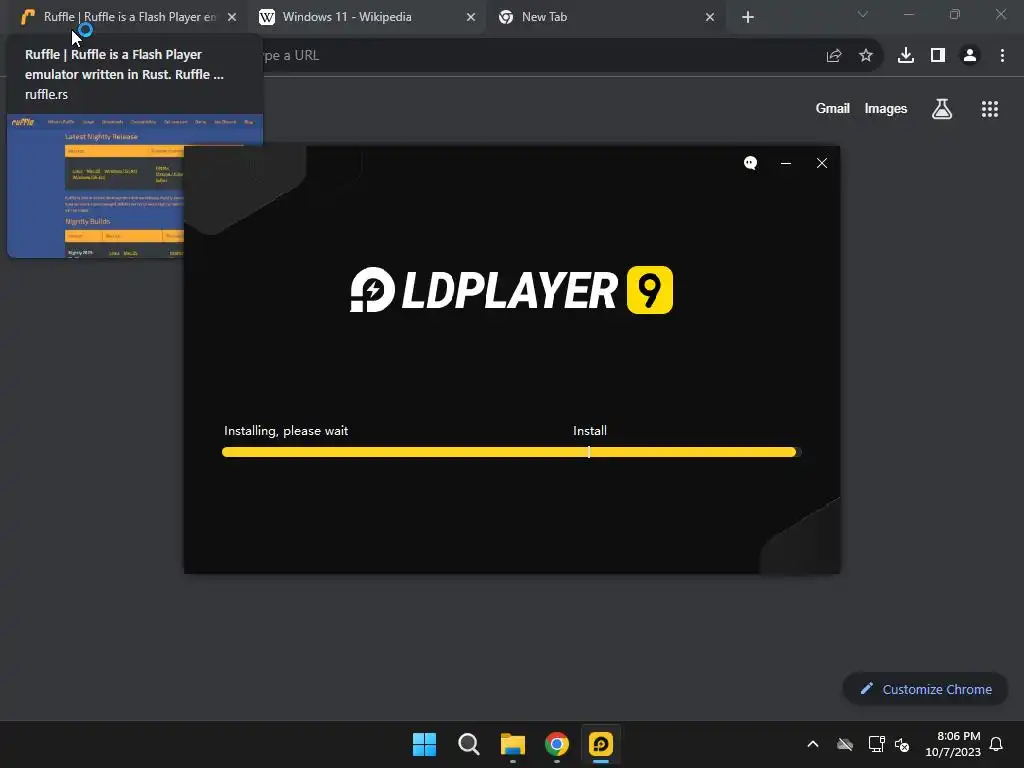Show hidden system tray icons

(813, 744)
